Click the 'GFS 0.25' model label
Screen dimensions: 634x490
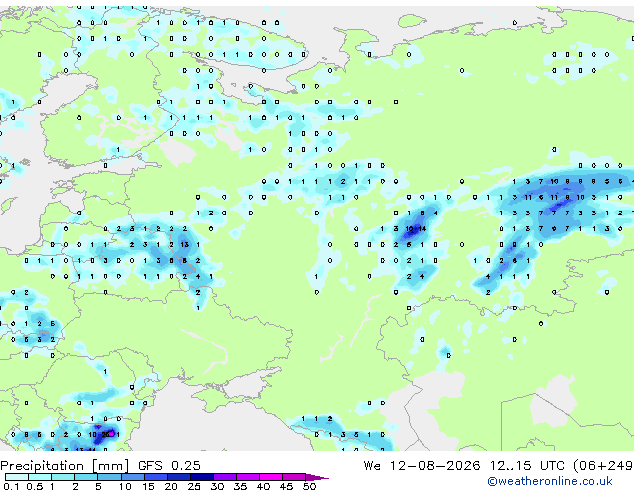pos(169,465)
